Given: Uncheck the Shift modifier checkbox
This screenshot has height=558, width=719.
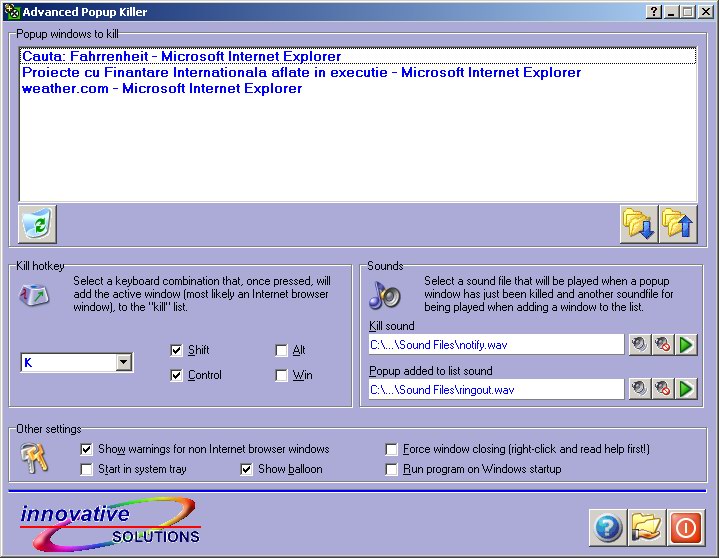Looking at the screenshot, I should click(177, 350).
